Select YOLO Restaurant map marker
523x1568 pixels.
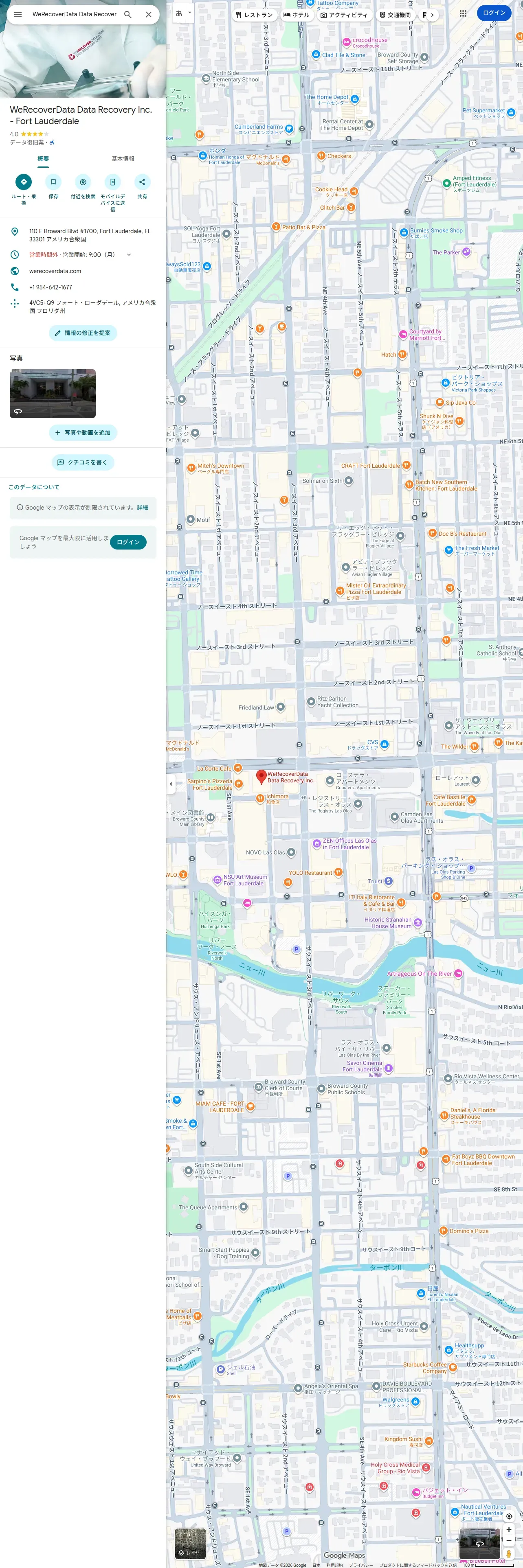[338, 872]
